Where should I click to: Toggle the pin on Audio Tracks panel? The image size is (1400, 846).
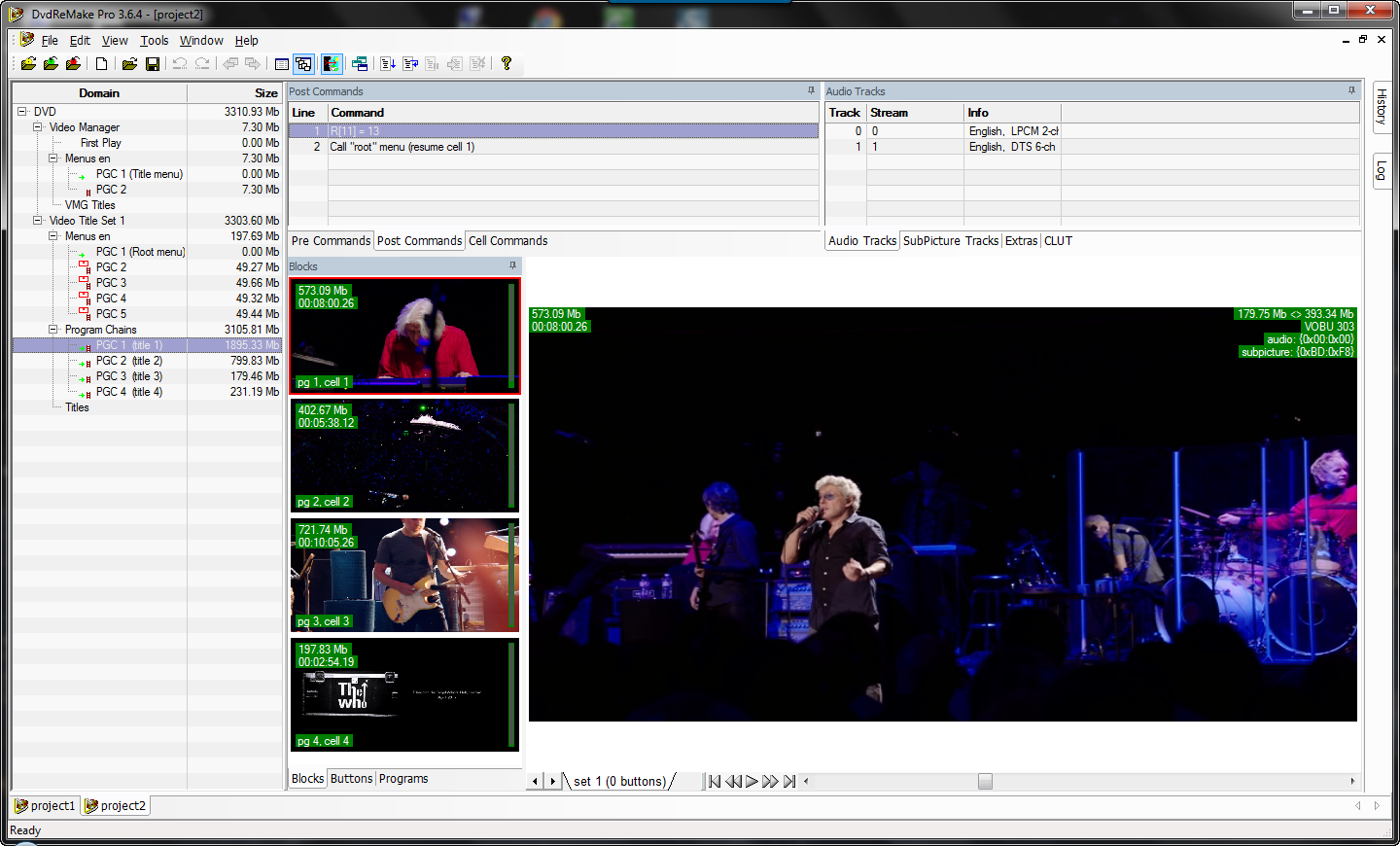click(1351, 90)
